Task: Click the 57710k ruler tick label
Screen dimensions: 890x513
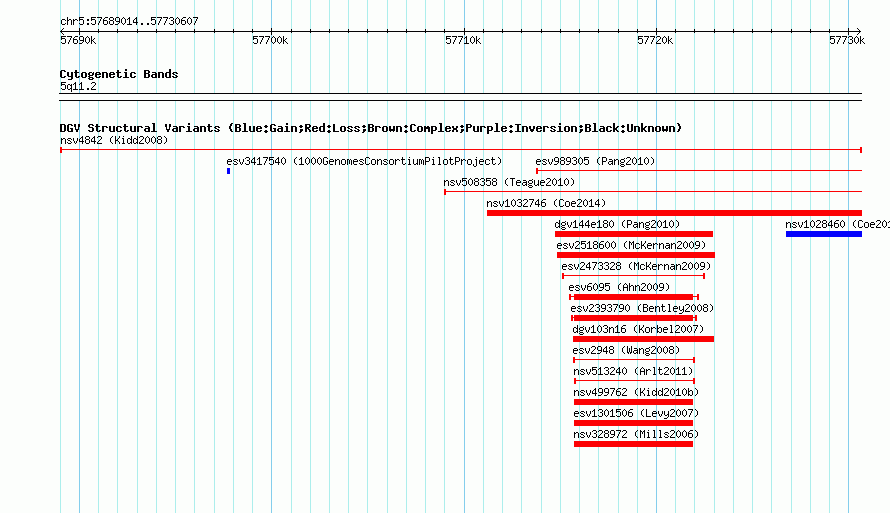Action: pyautogui.click(x=463, y=40)
